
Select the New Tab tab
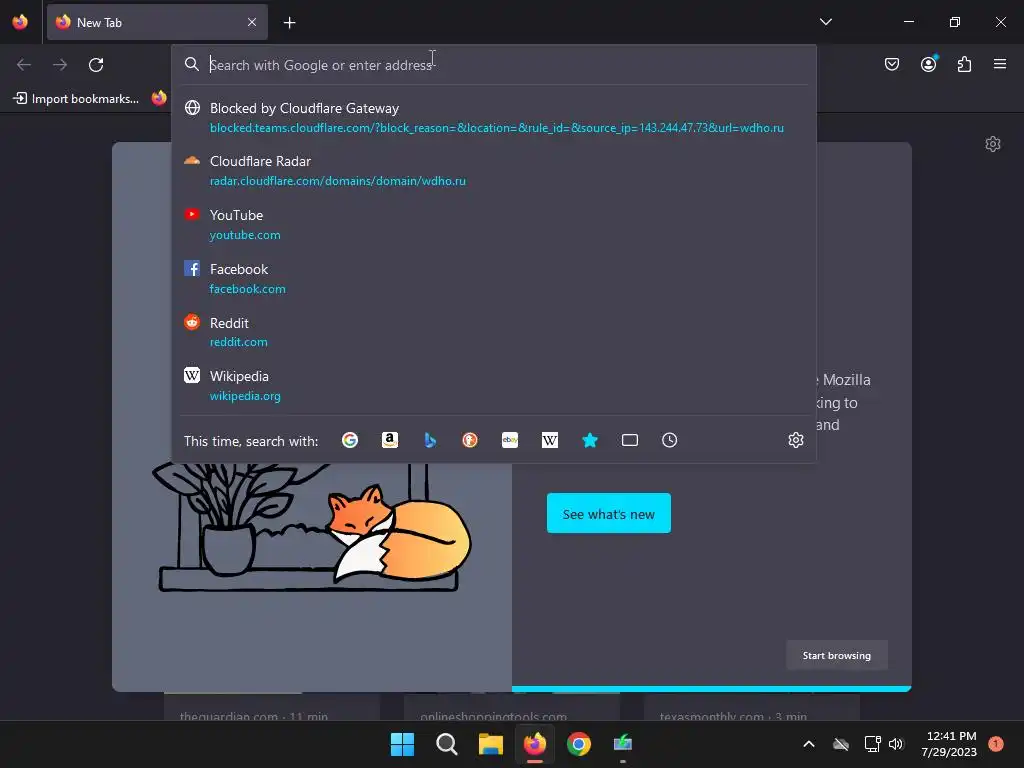(157, 22)
